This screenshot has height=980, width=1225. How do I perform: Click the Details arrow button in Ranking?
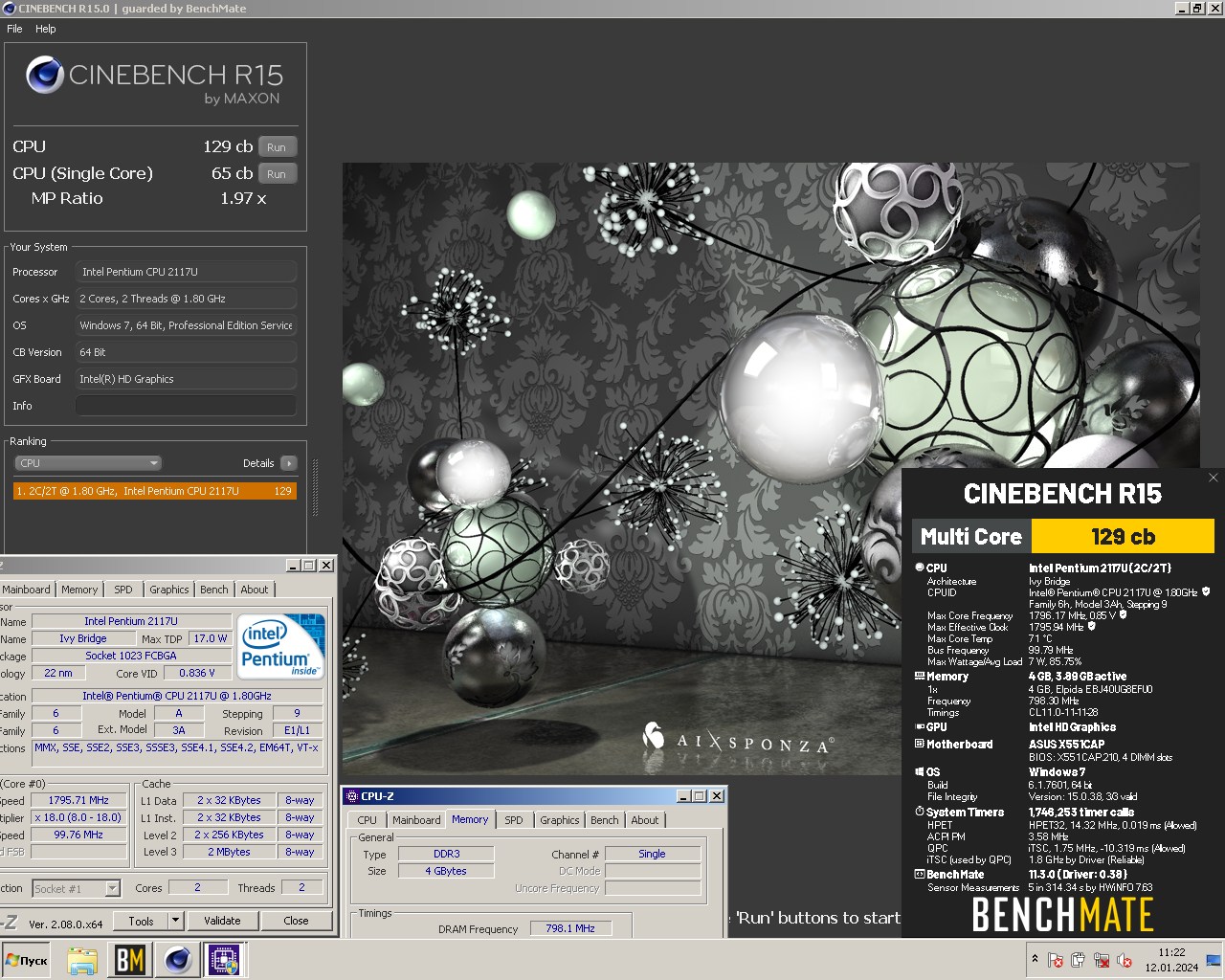[x=289, y=463]
